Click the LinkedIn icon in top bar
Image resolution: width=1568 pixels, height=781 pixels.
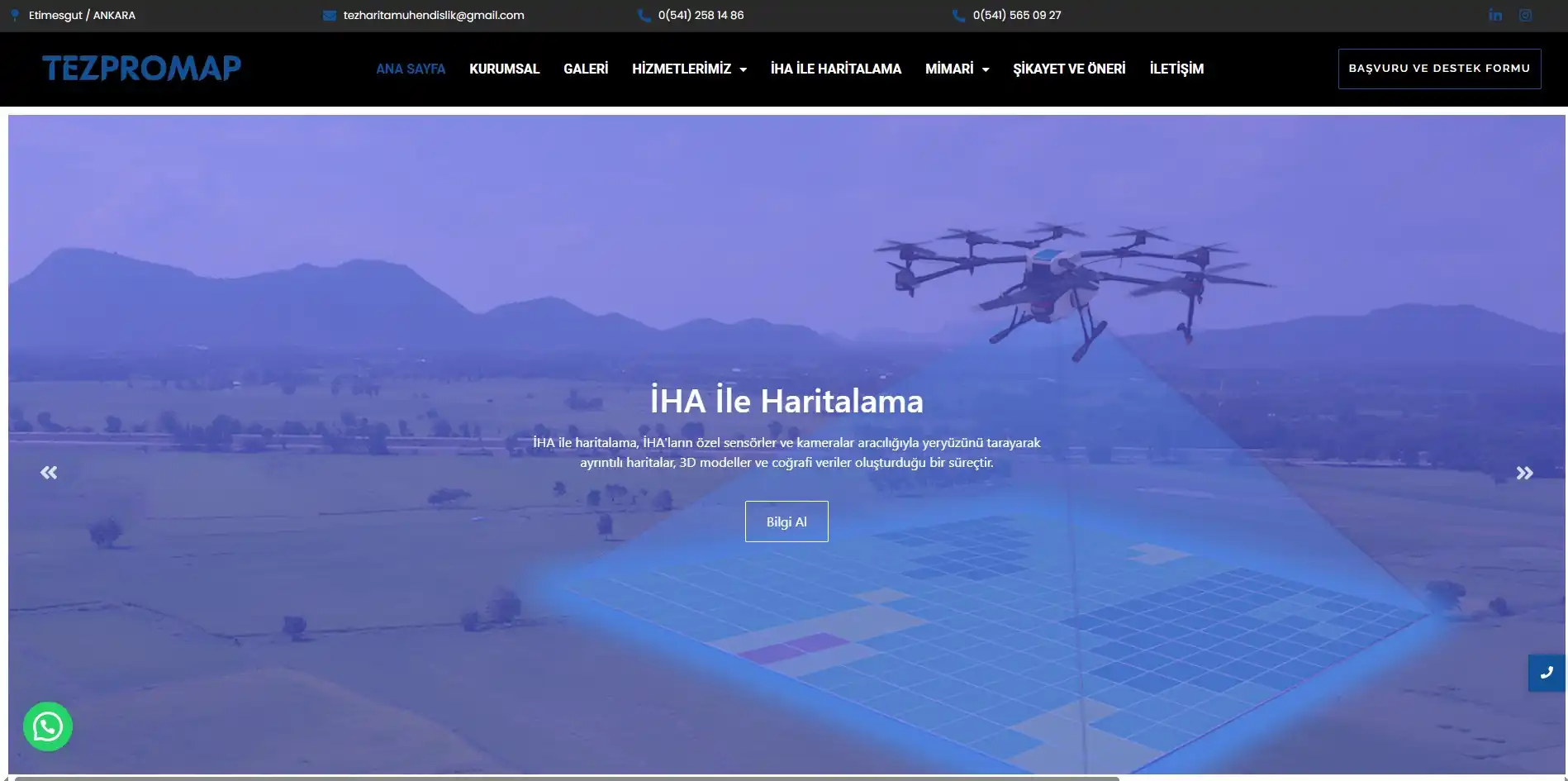click(1495, 16)
